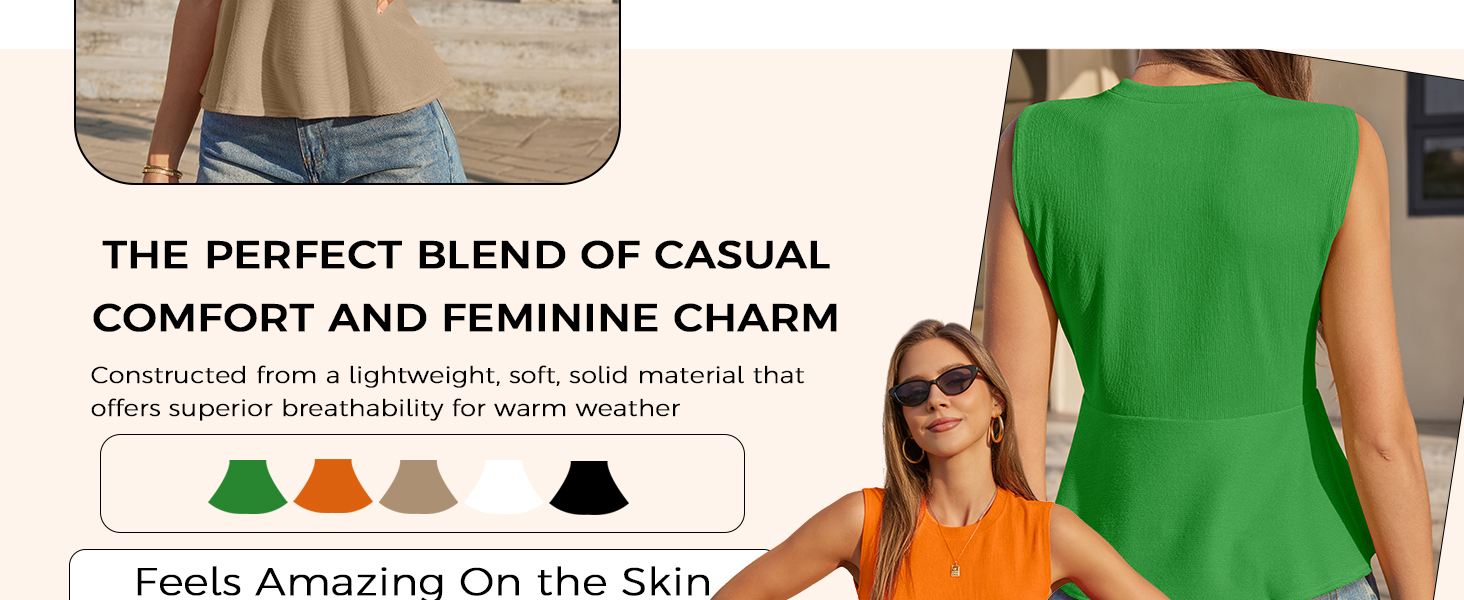Click the 'Perfect Blend of Casual' headline

(466, 255)
